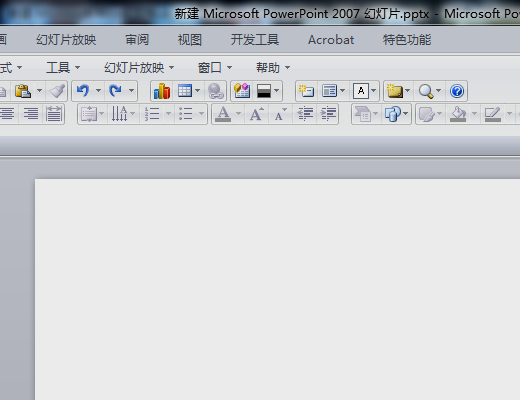The width and height of the screenshot is (520, 400).
Task: Click the Text Box A icon
Action: 361,91
